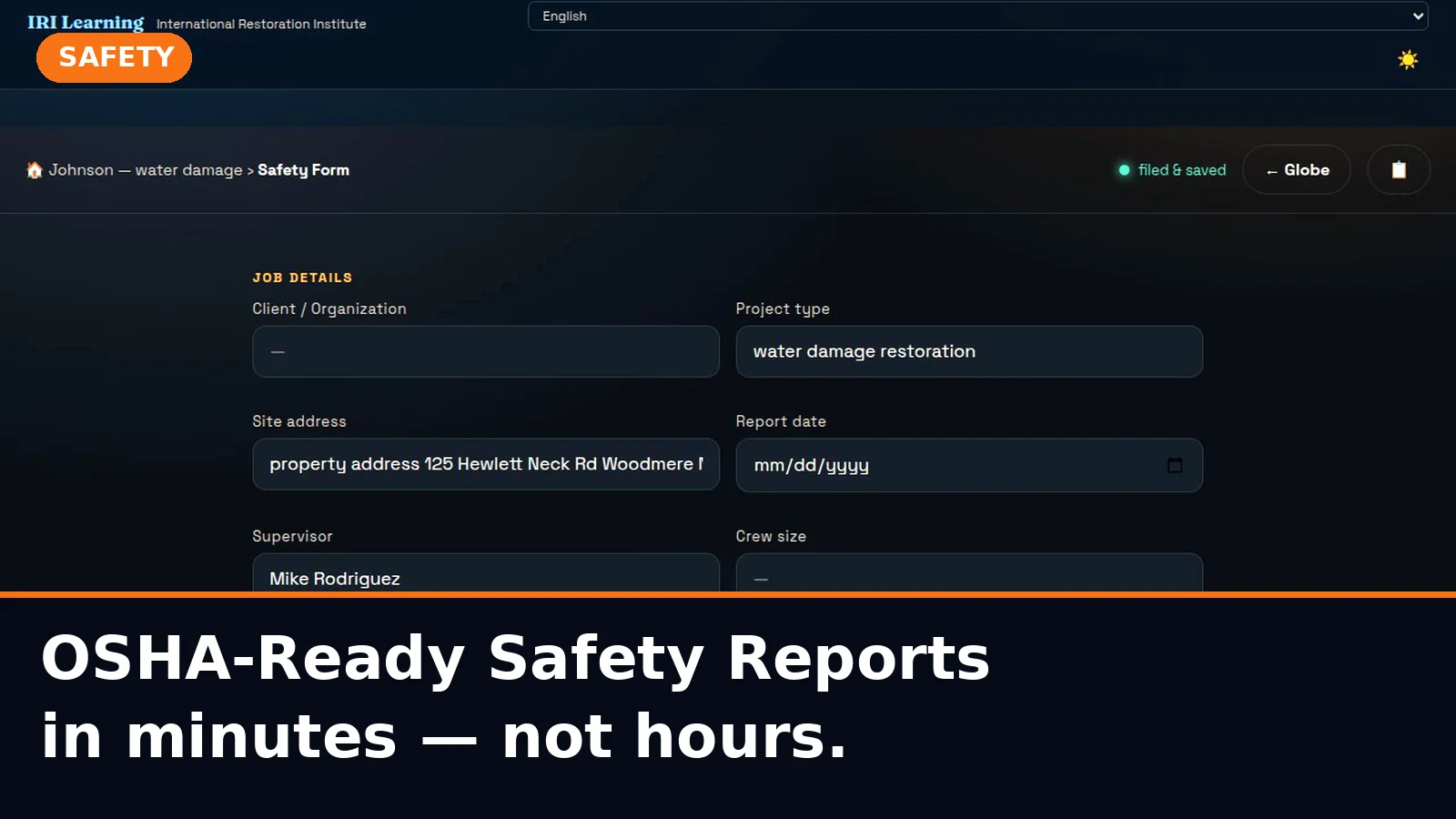Toggle the sun light-mode theme icon
The height and width of the screenshot is (819, 1456).
point(1408,60)
